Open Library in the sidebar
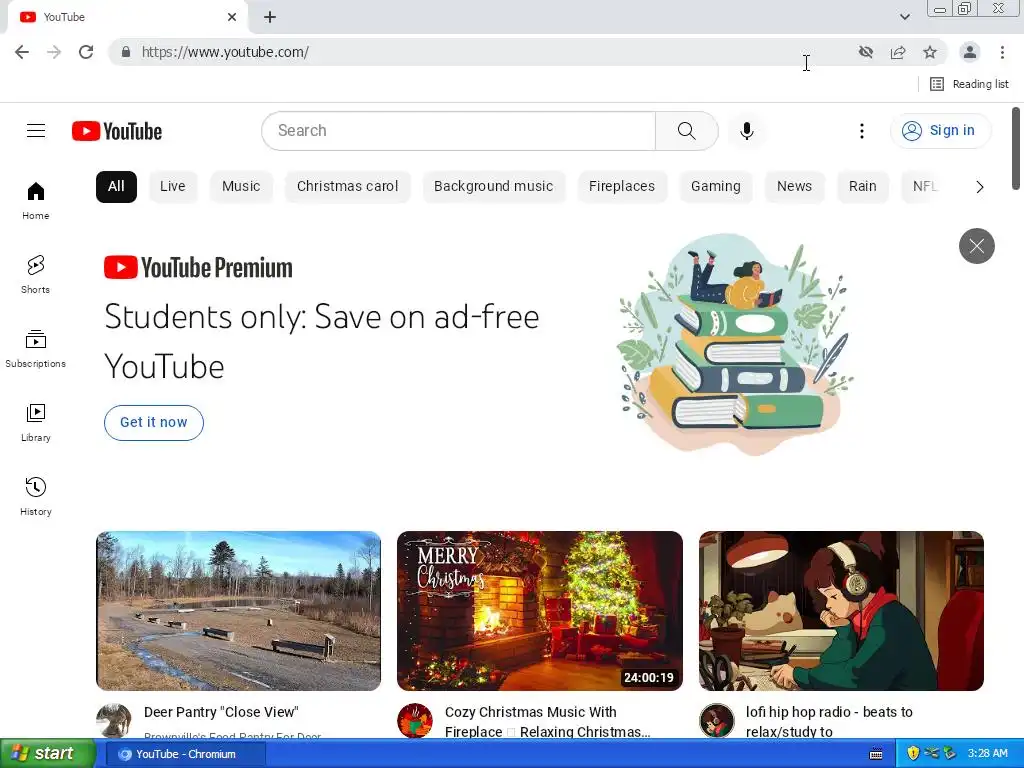Viewport: 1024px width, 768px height. (x=35, y=423)
